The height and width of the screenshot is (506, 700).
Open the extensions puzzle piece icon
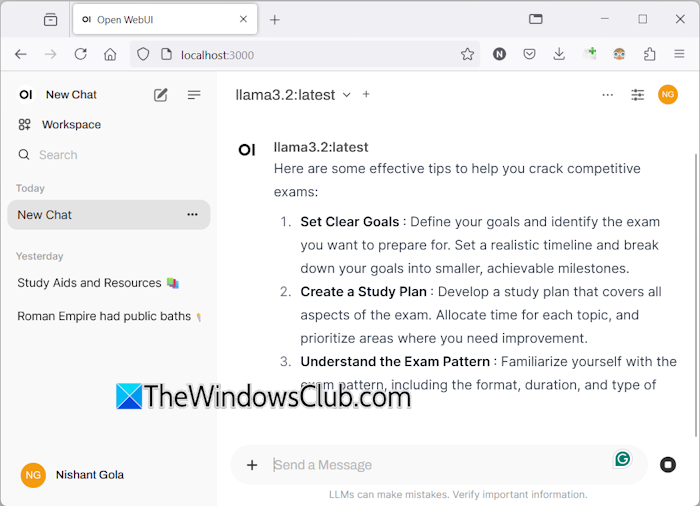pos(650,54)
